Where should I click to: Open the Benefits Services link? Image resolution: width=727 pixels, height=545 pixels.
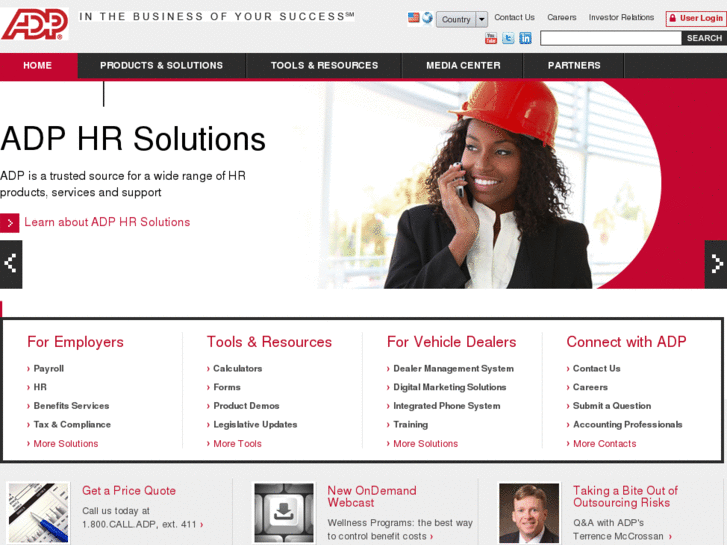coord(71,405)
